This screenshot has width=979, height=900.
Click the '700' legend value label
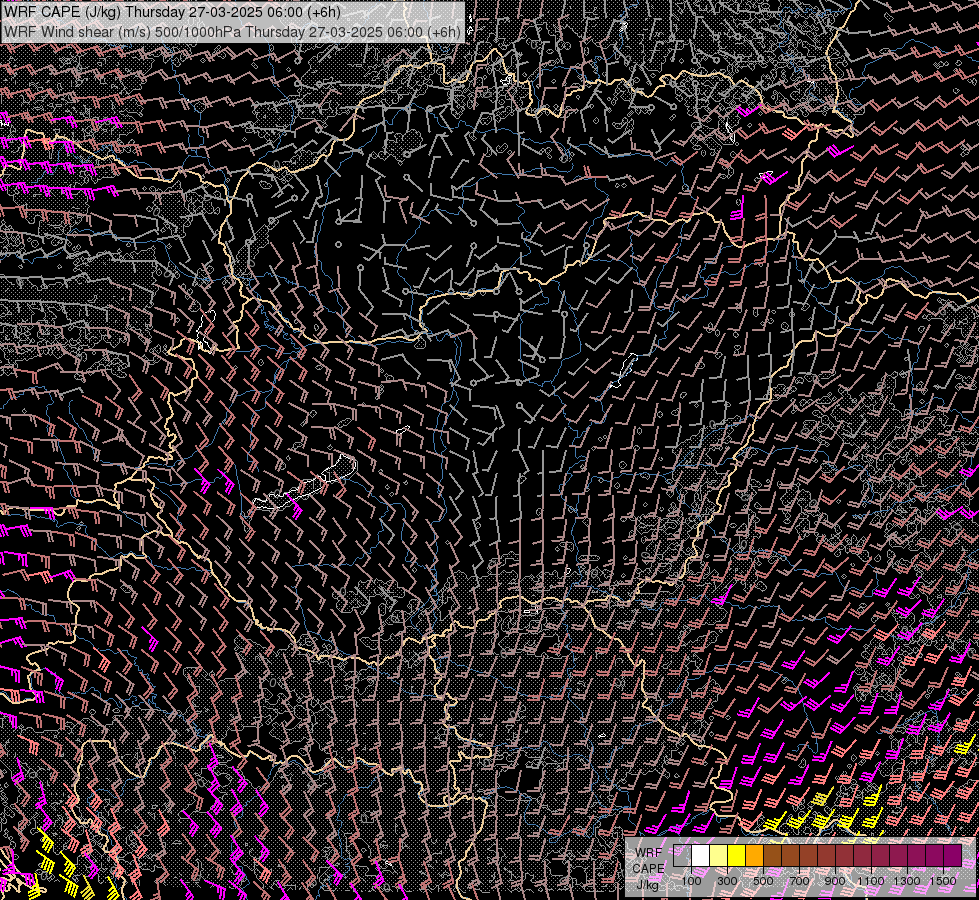[x=799, y=881]
